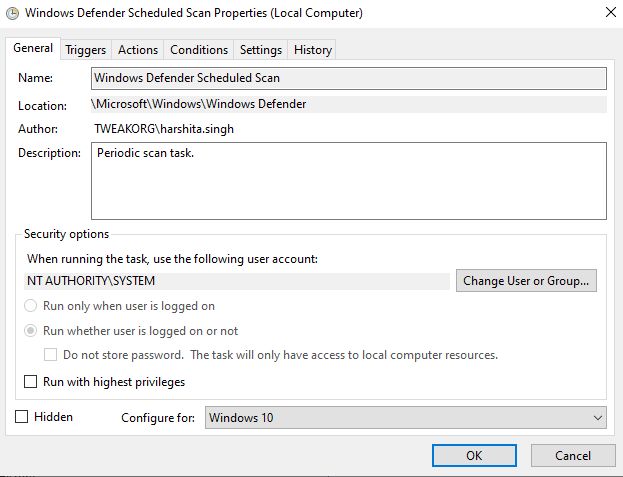Select Run only when user is logged on

tap(32, 306)
